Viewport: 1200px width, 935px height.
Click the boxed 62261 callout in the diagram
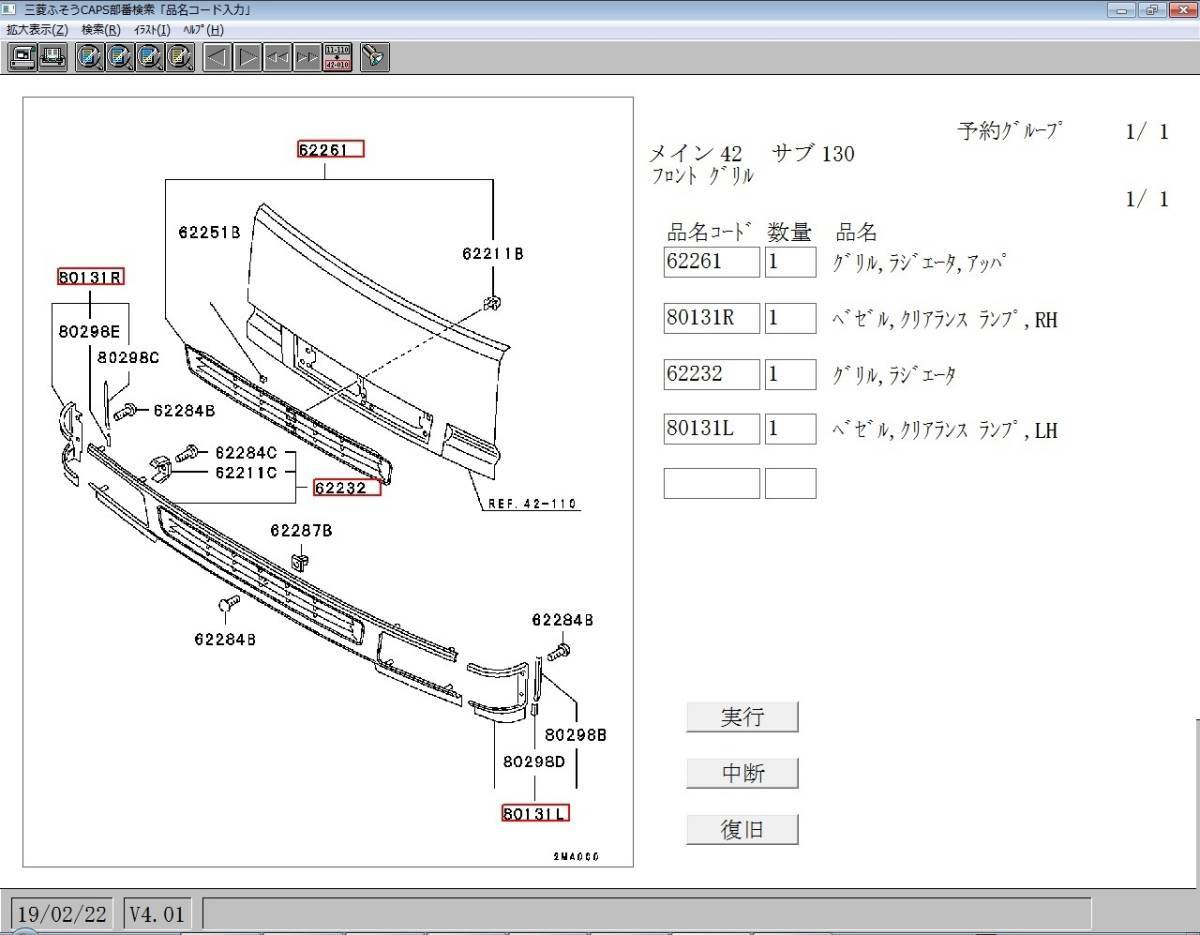click(331, 150)
